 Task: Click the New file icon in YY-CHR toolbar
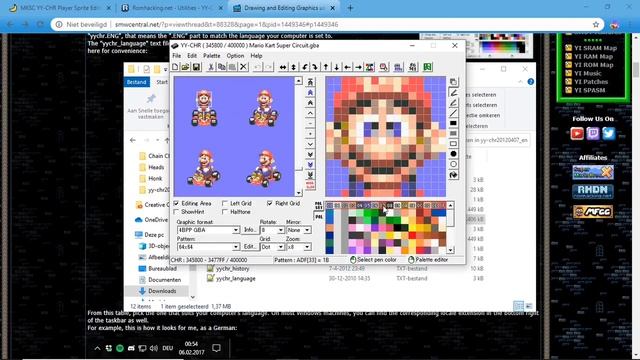(x=175, y=67)
